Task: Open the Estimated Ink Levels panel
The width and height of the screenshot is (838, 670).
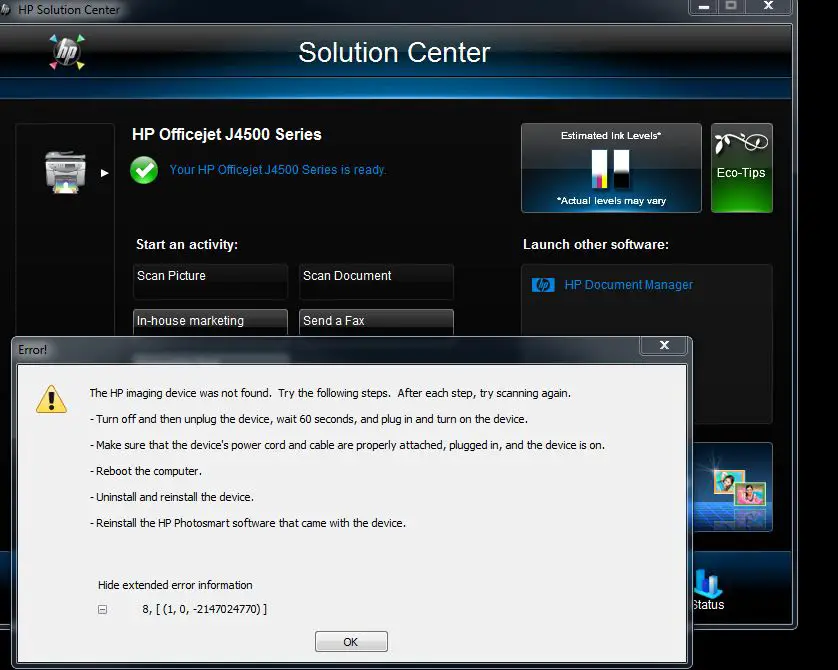Action: tap(611, 168)
